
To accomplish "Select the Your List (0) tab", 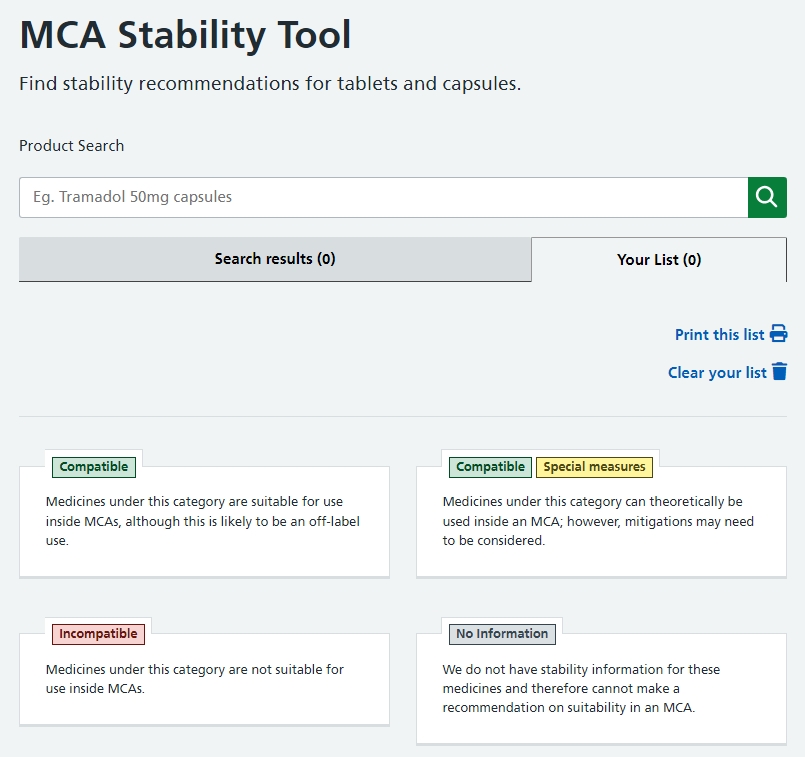I will tap(659, 259).
